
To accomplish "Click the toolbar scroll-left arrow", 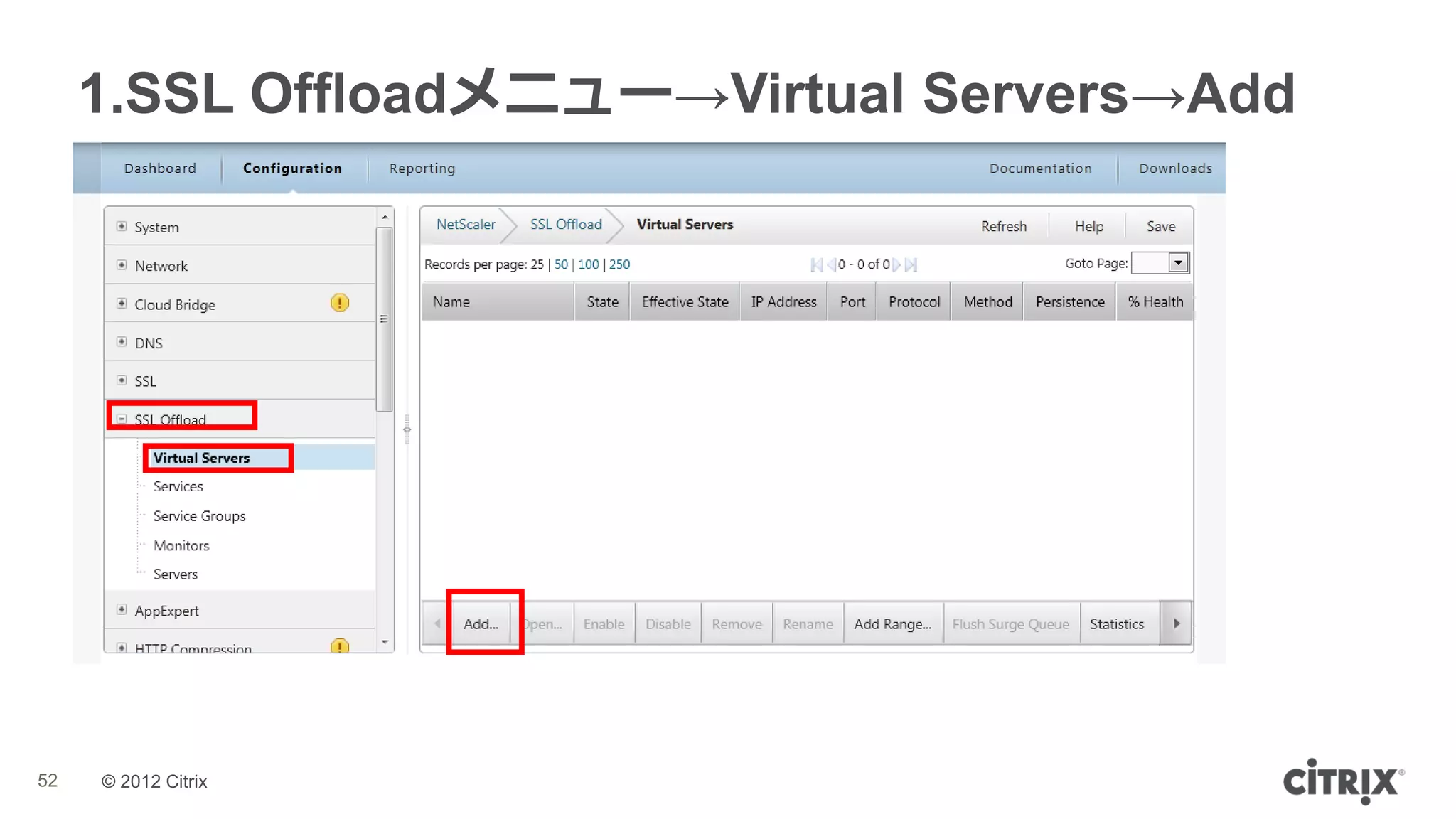I will (x=437, y=623).
